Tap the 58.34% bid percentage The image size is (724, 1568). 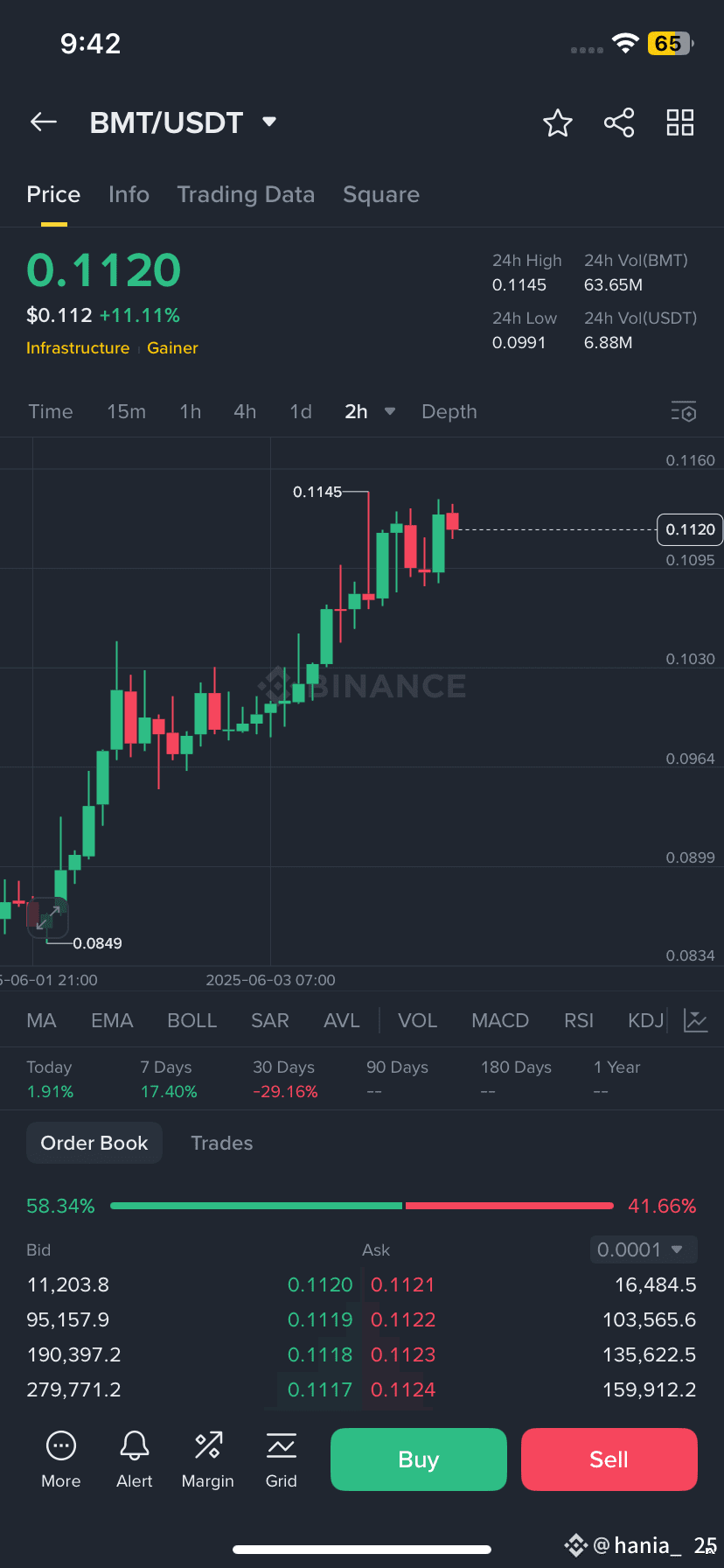pos(60,1206)
